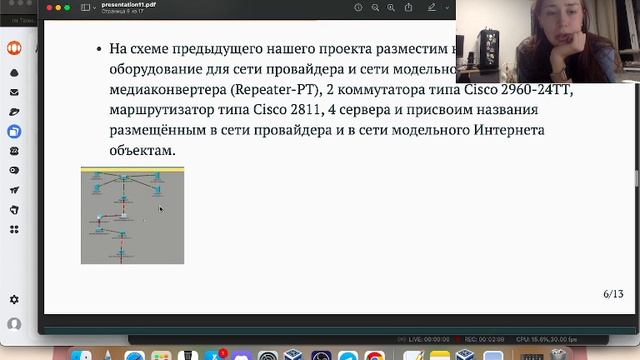This screenshot has width=640, height=360.
Task: Open the yellow Notes app in Dock
Action: tap(440, 355)
